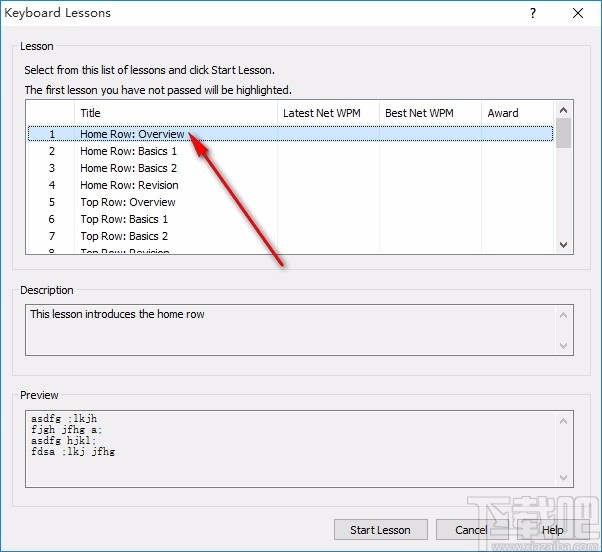The height and width of the screenshot is (552, 602).
Task: Click the Best Net WPM column header
Action: pyautogui.click(x=430, y=113)
